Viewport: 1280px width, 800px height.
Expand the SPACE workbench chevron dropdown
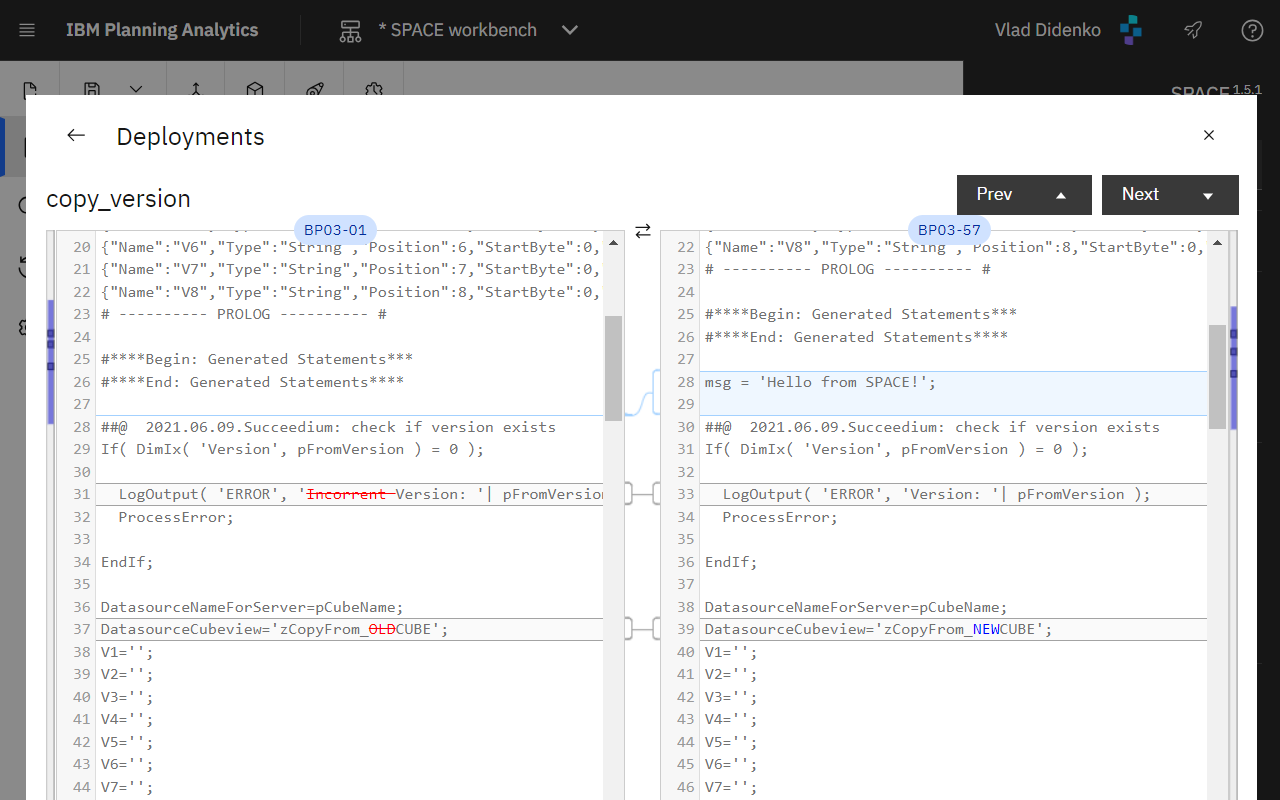pyautogui.click(x=570, y=30)
